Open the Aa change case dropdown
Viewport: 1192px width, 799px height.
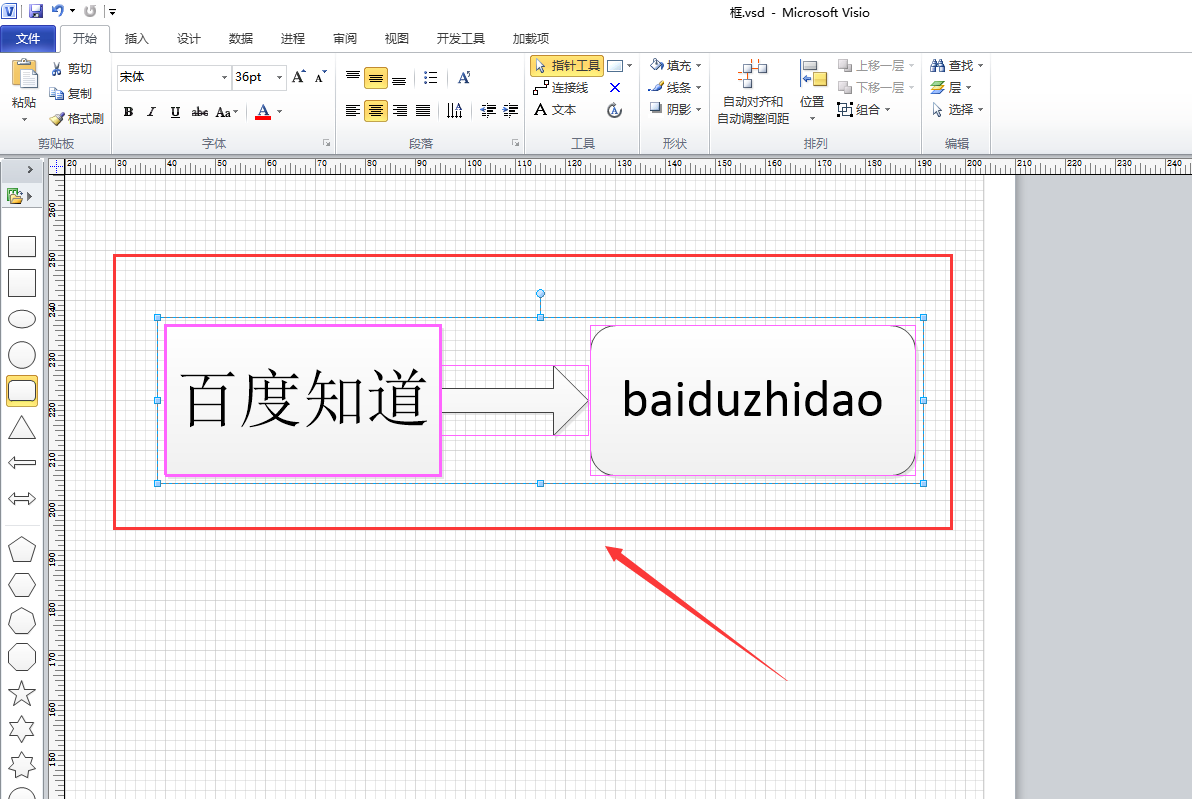(x=227, y=112)
